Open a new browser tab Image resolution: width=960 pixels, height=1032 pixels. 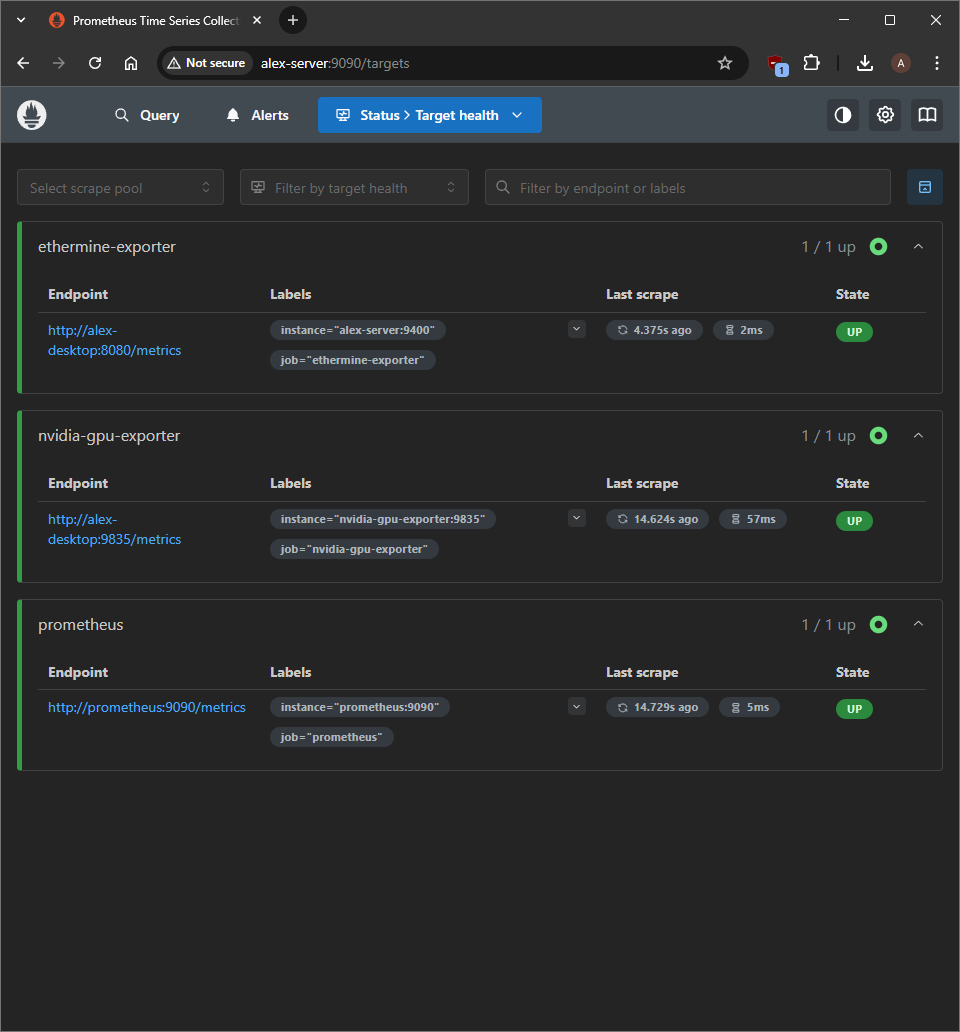coord(293,20)
